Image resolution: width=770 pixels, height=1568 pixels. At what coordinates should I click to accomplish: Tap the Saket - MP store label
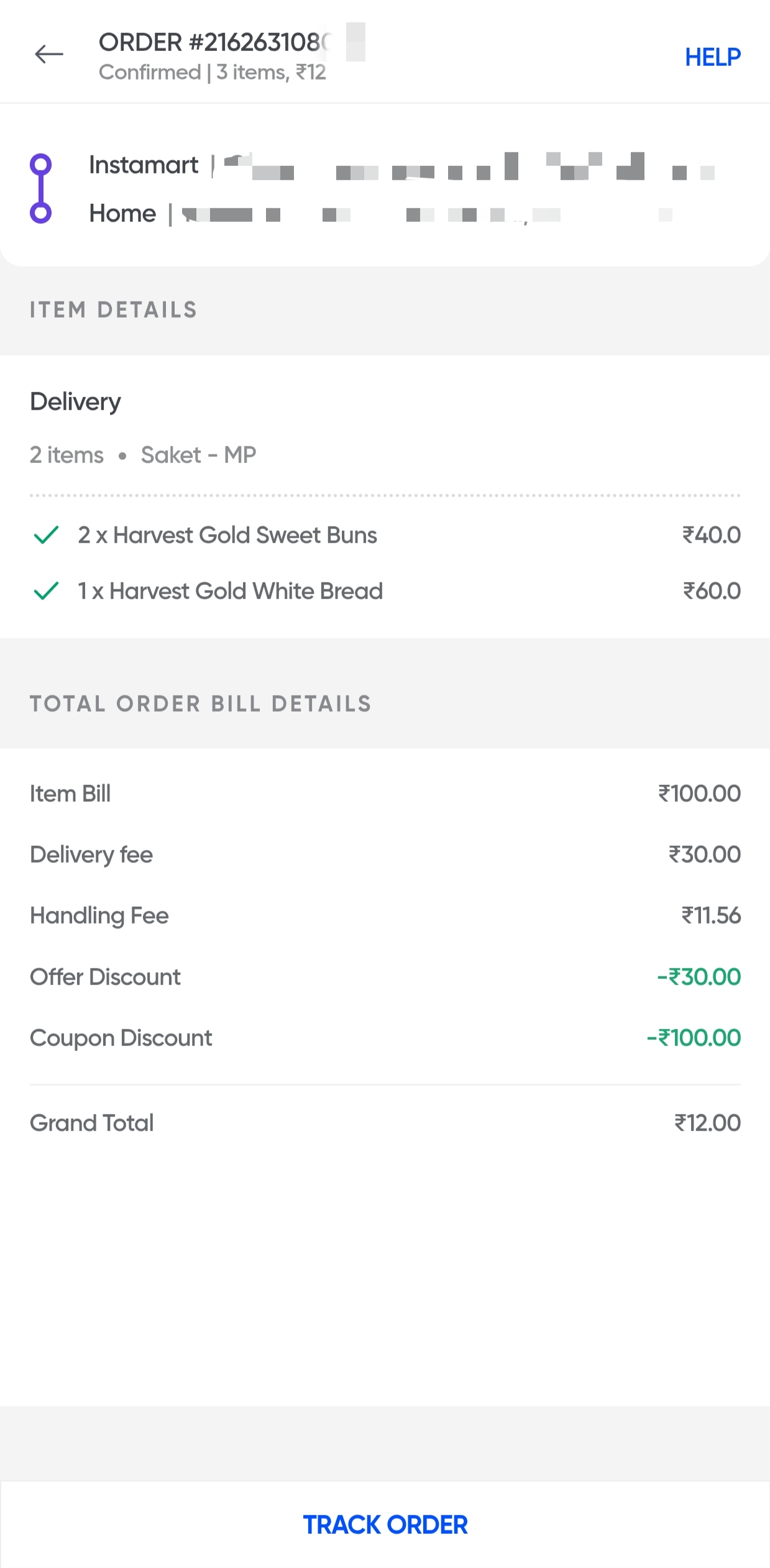click(x=198, y=455)
